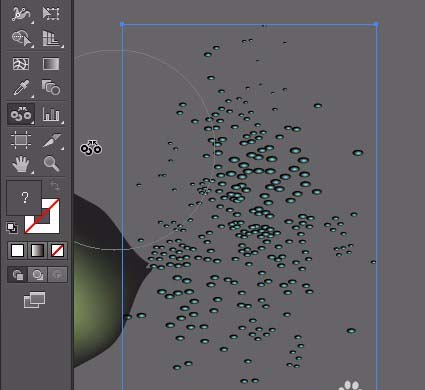Apply Gradient mode button
The image size is (425, 390).
pyautogui.click(x=37, y=250)
